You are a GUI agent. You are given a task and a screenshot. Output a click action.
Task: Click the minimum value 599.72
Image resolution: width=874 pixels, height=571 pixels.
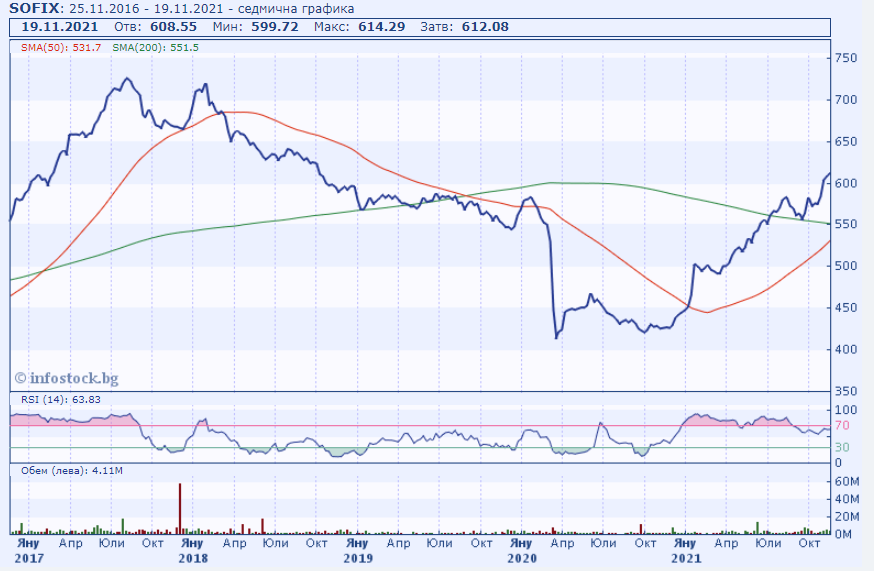click(x=275, y=27)
